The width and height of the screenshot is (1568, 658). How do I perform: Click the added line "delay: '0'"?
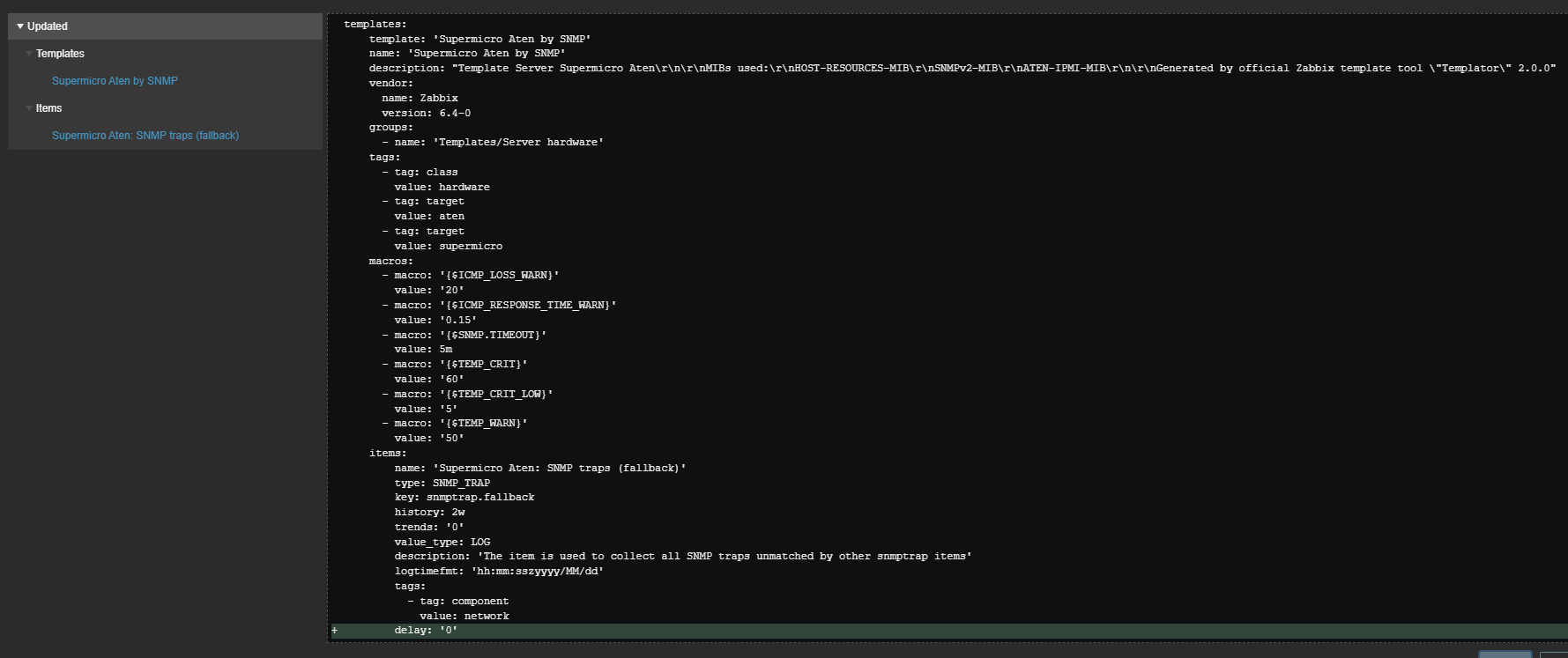pyautogui.click(x=426, y=631)
